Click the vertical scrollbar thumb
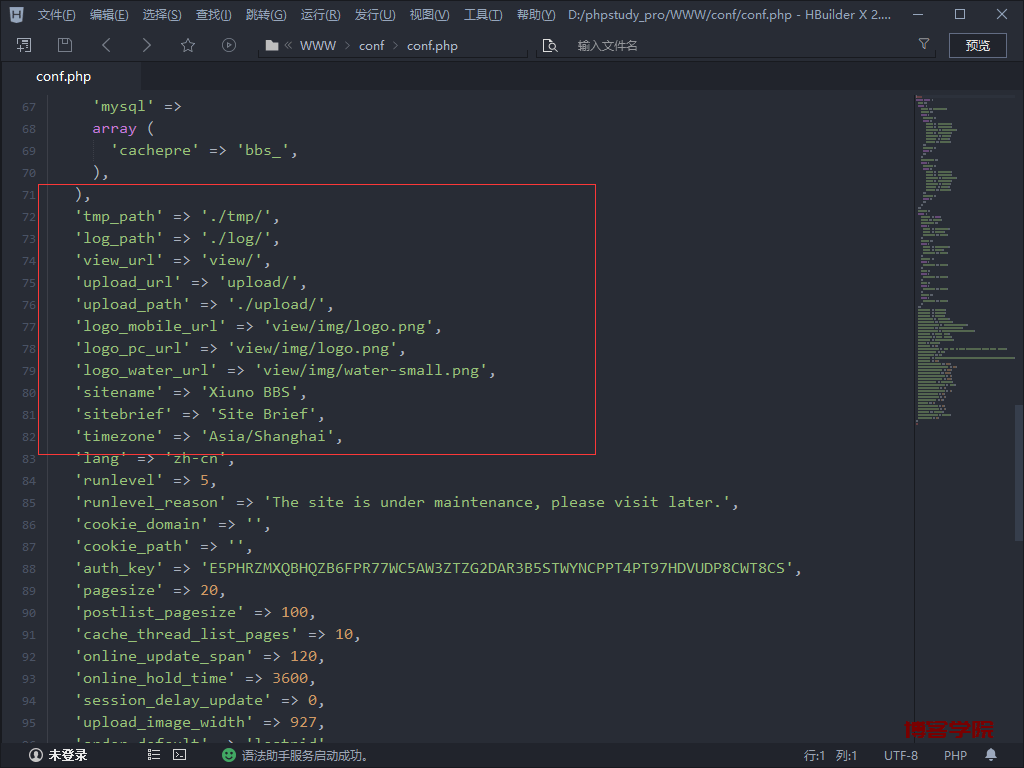The height and width of the screenshot is (768, 1024). point(1018,473)
